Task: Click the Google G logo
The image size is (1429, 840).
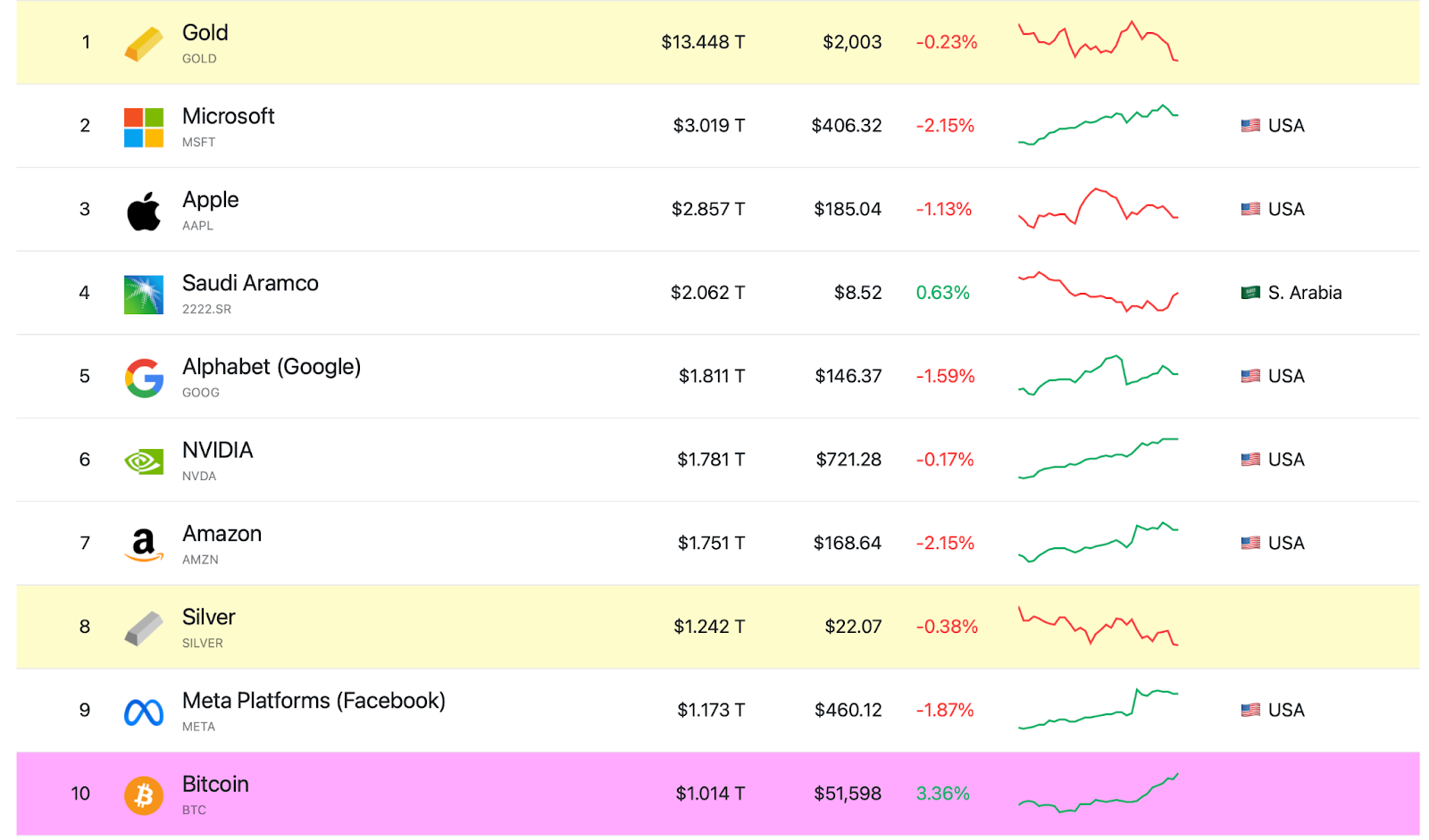Action: coord(144,378)
